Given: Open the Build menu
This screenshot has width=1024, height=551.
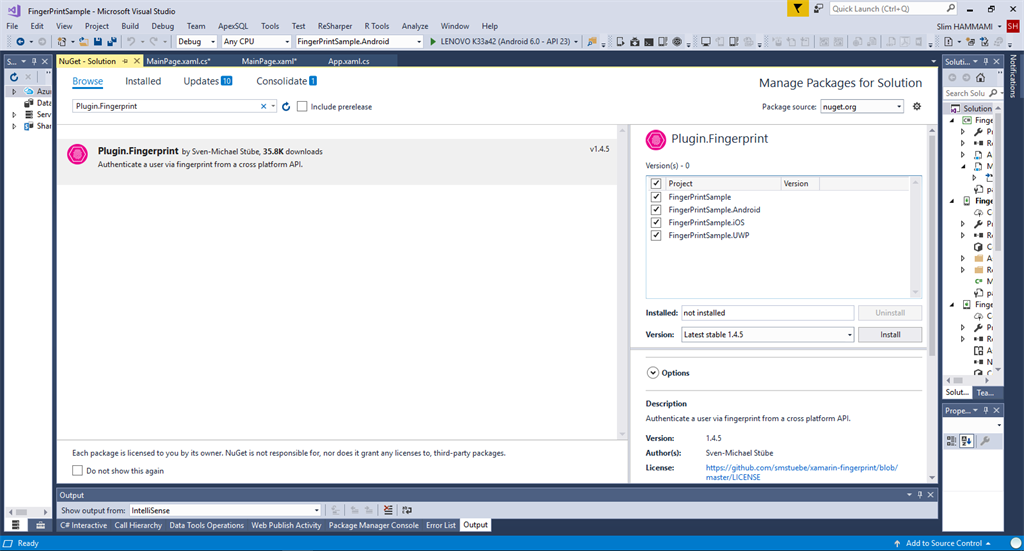Looking at the screenshot, I should coord(130,26).
